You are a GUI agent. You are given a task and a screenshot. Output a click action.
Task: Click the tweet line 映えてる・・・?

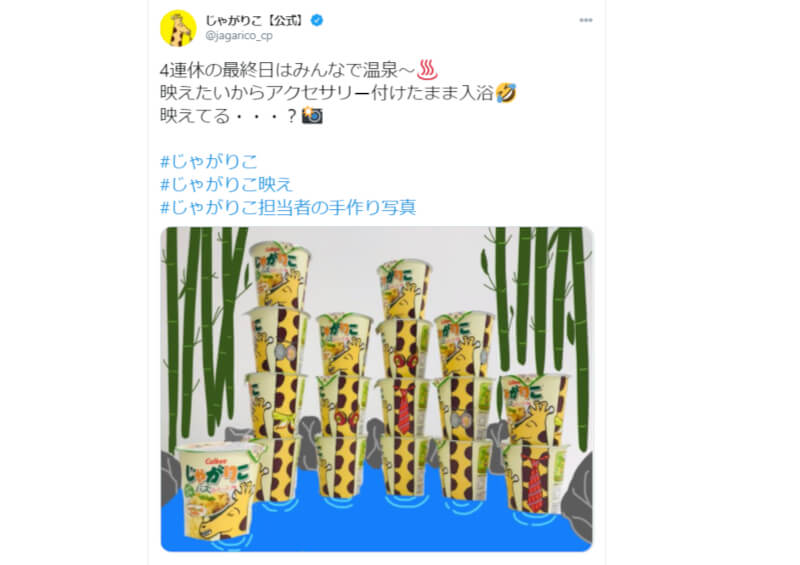coord(229,116)
